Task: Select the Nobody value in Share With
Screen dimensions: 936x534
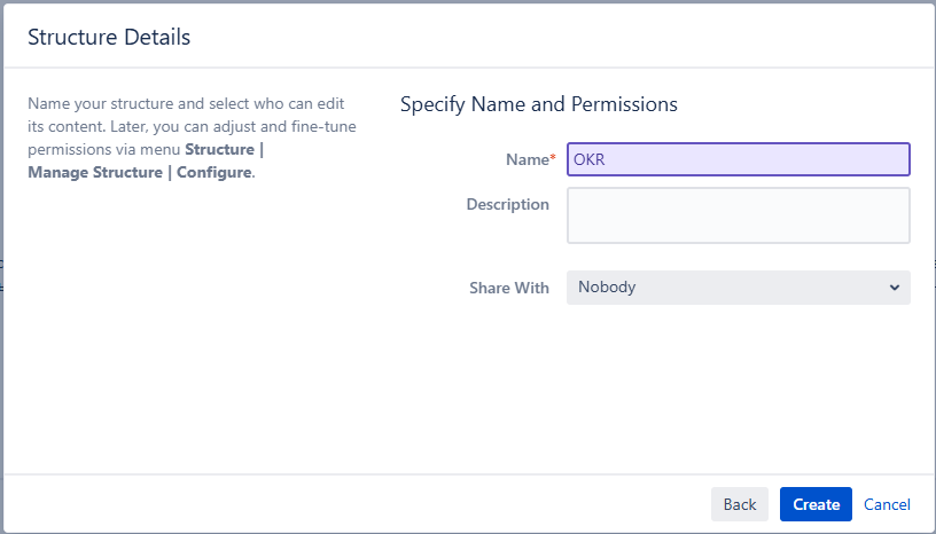Action: (607, 287)
